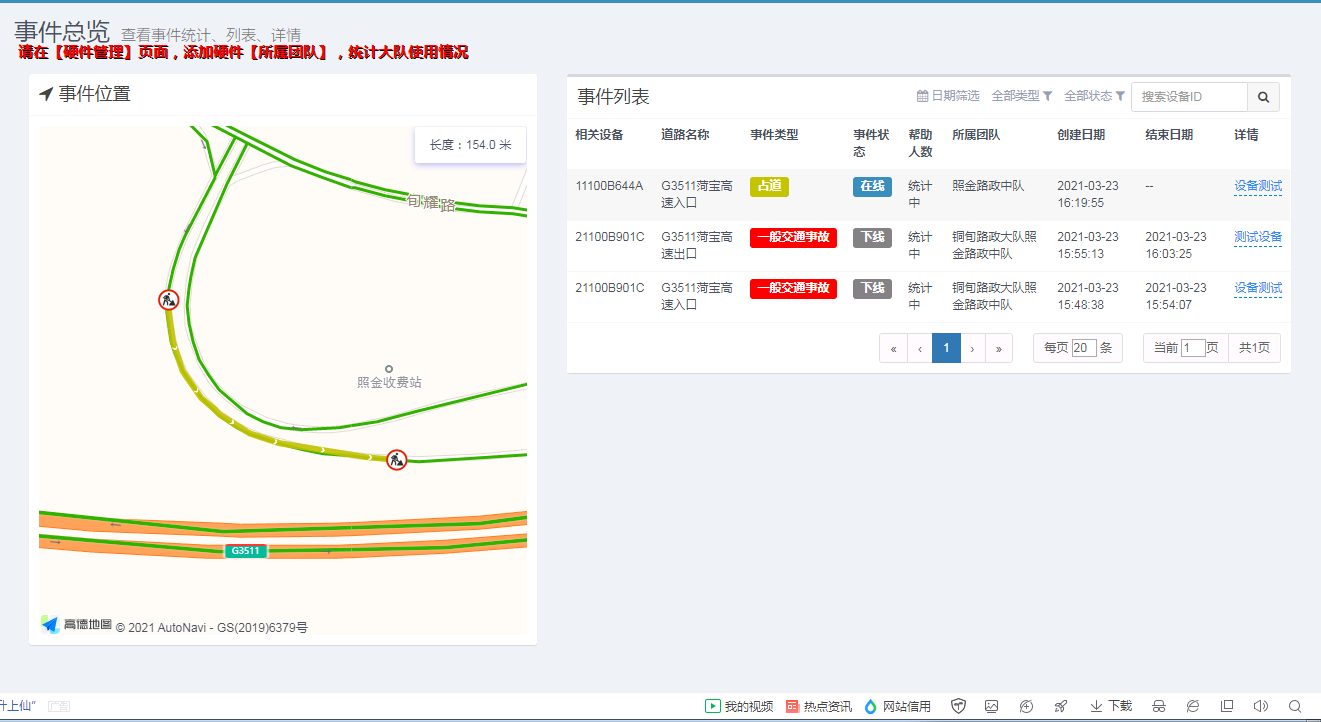Select page 1 in pagination
The height and width of the screenshot is (722, 1321).
coord(946,348)
